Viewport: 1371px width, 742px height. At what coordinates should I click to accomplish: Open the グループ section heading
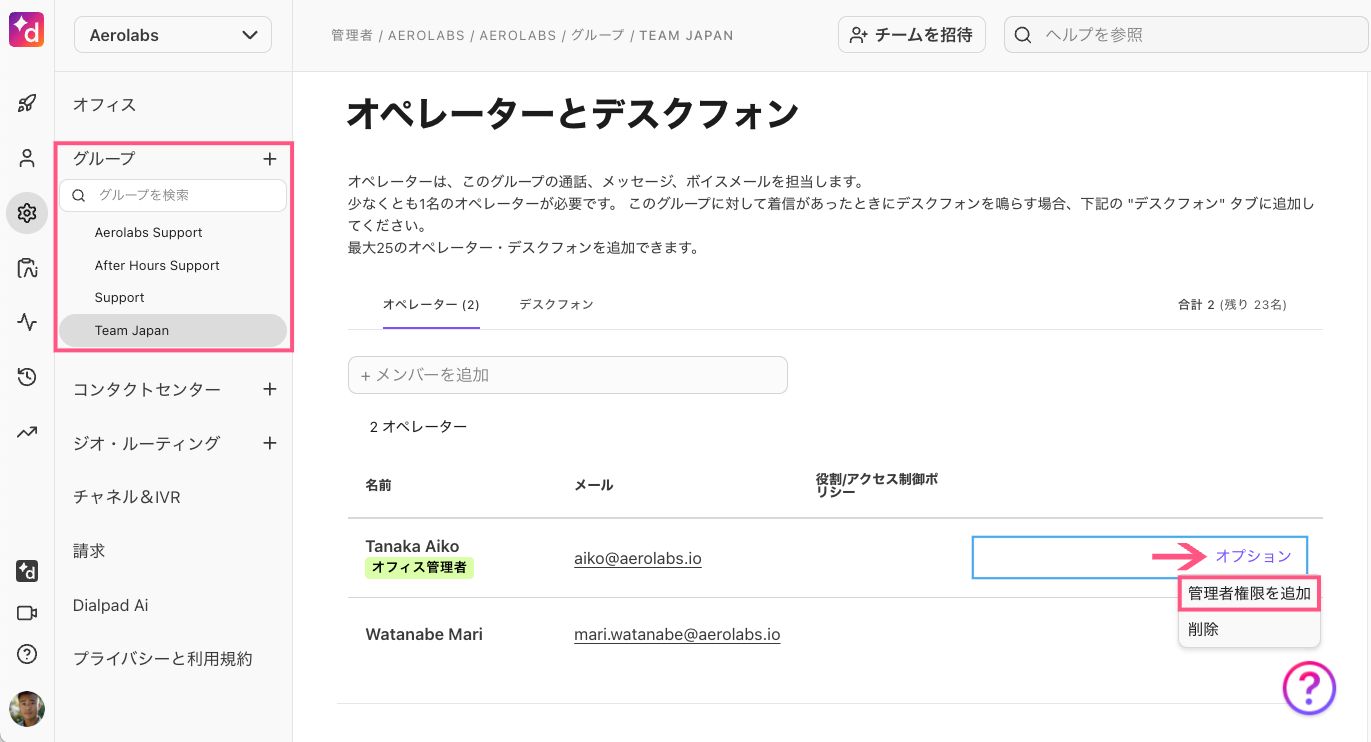click(x=104, y=158)
